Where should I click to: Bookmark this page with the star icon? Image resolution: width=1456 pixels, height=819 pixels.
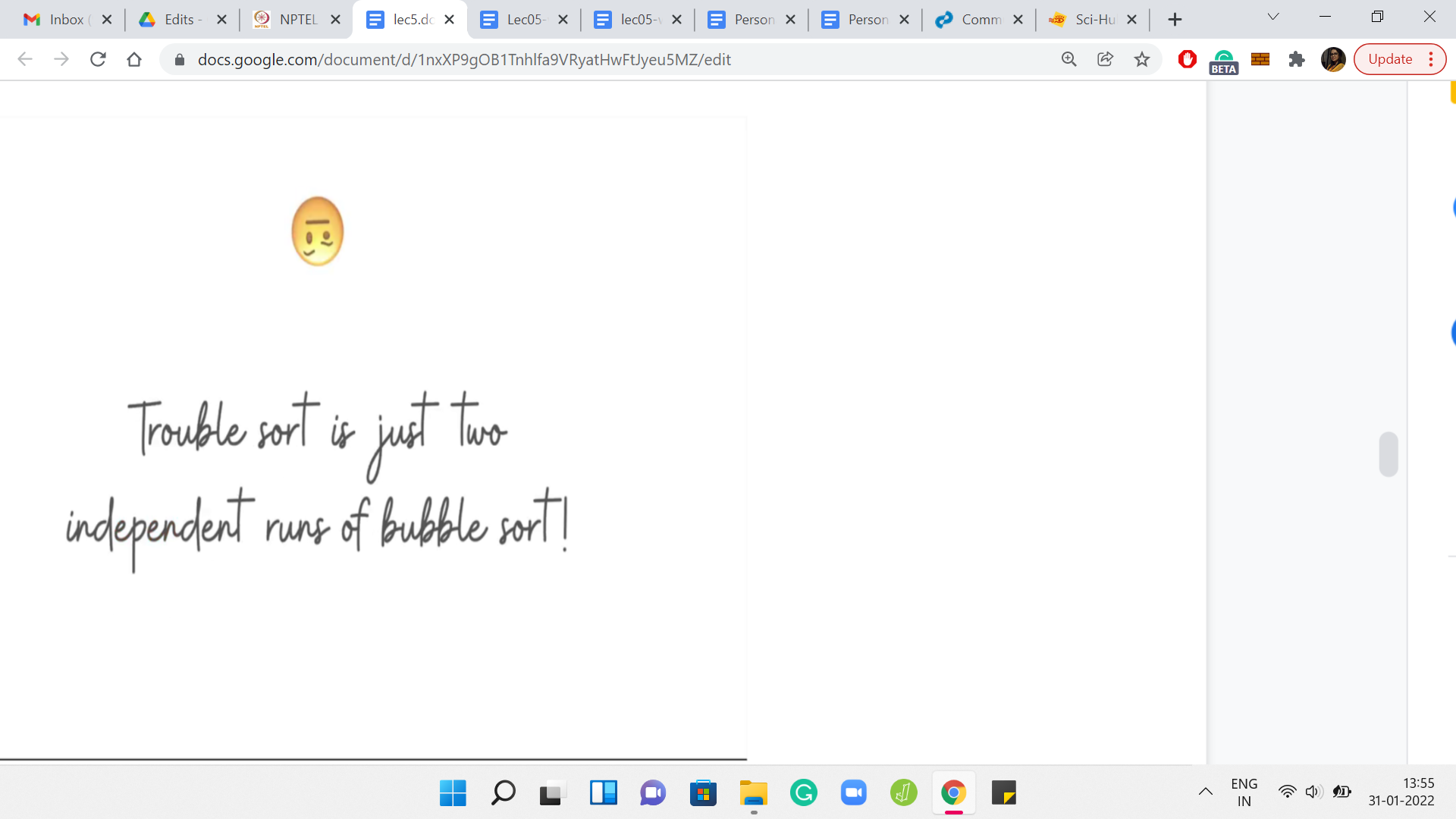(x=1142, y=59)
